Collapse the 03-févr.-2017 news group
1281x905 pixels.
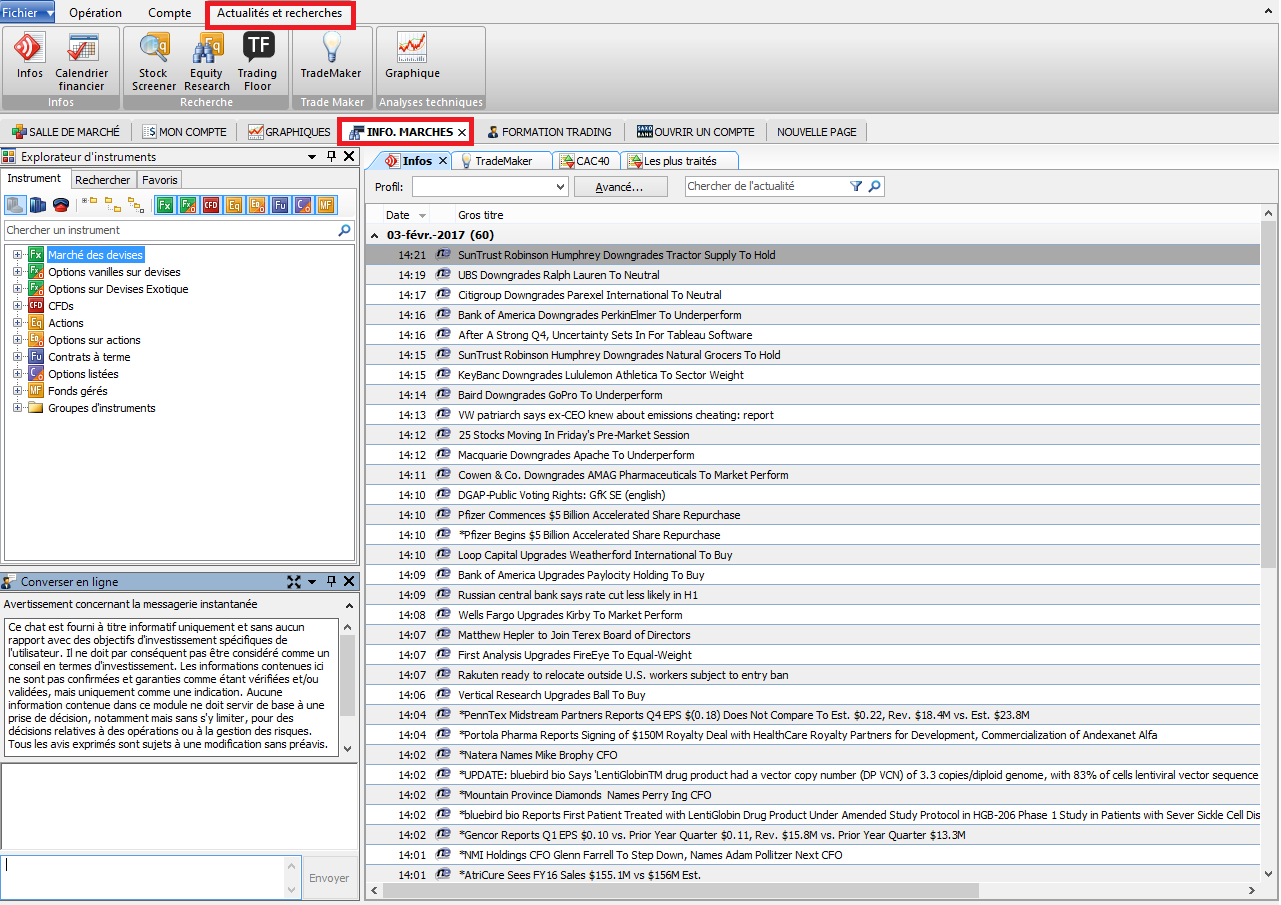click(x=377, y=235)
